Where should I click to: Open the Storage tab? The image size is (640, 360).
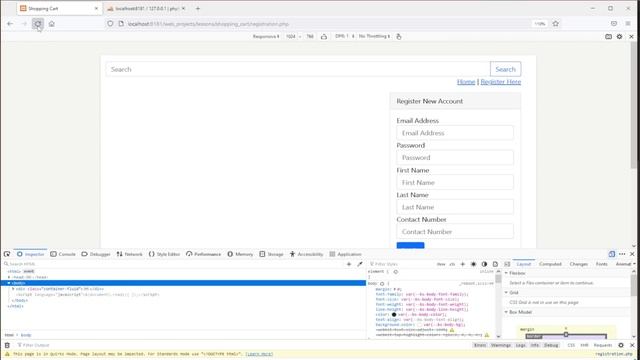271,254
